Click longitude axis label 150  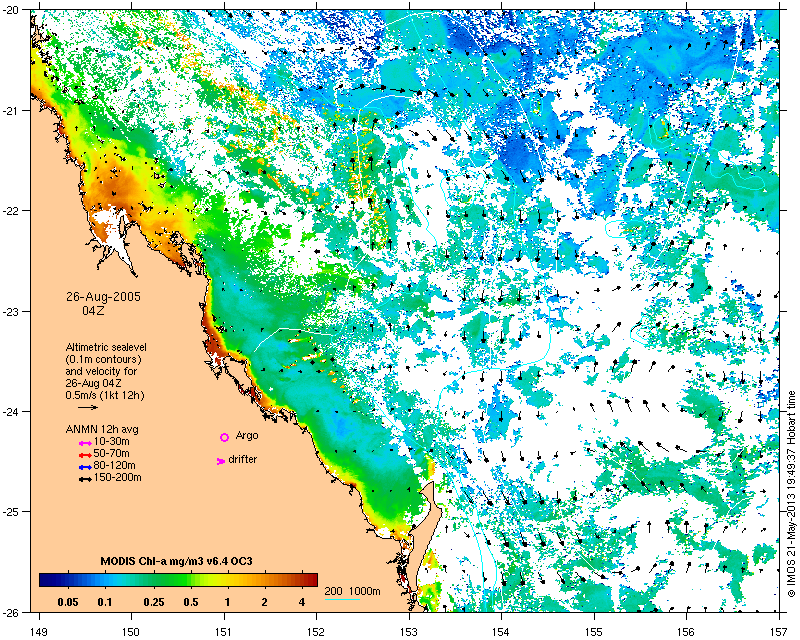tap(131, 633)
